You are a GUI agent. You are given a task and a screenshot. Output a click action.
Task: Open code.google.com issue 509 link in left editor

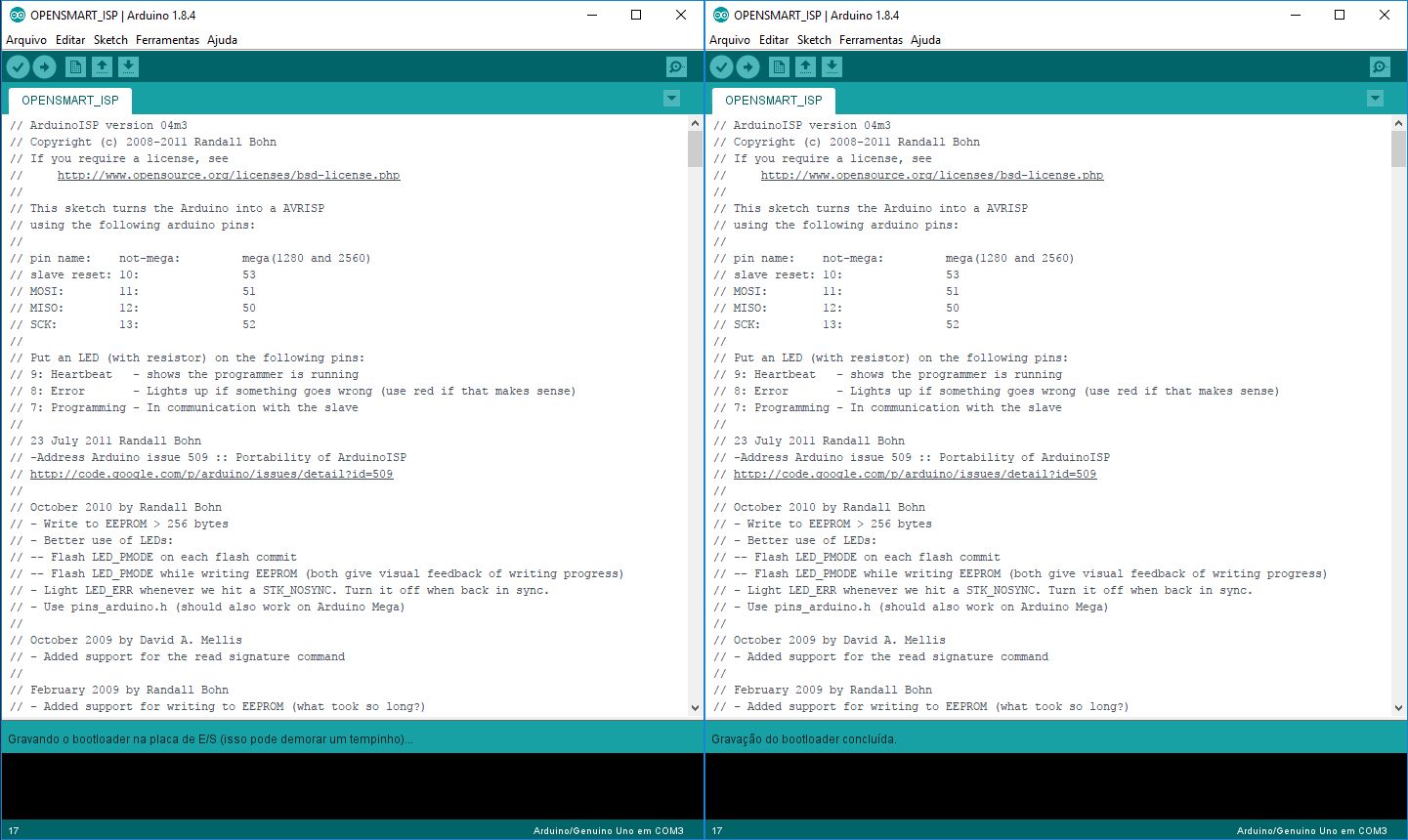pyautogui.click(x=211, y=475)
